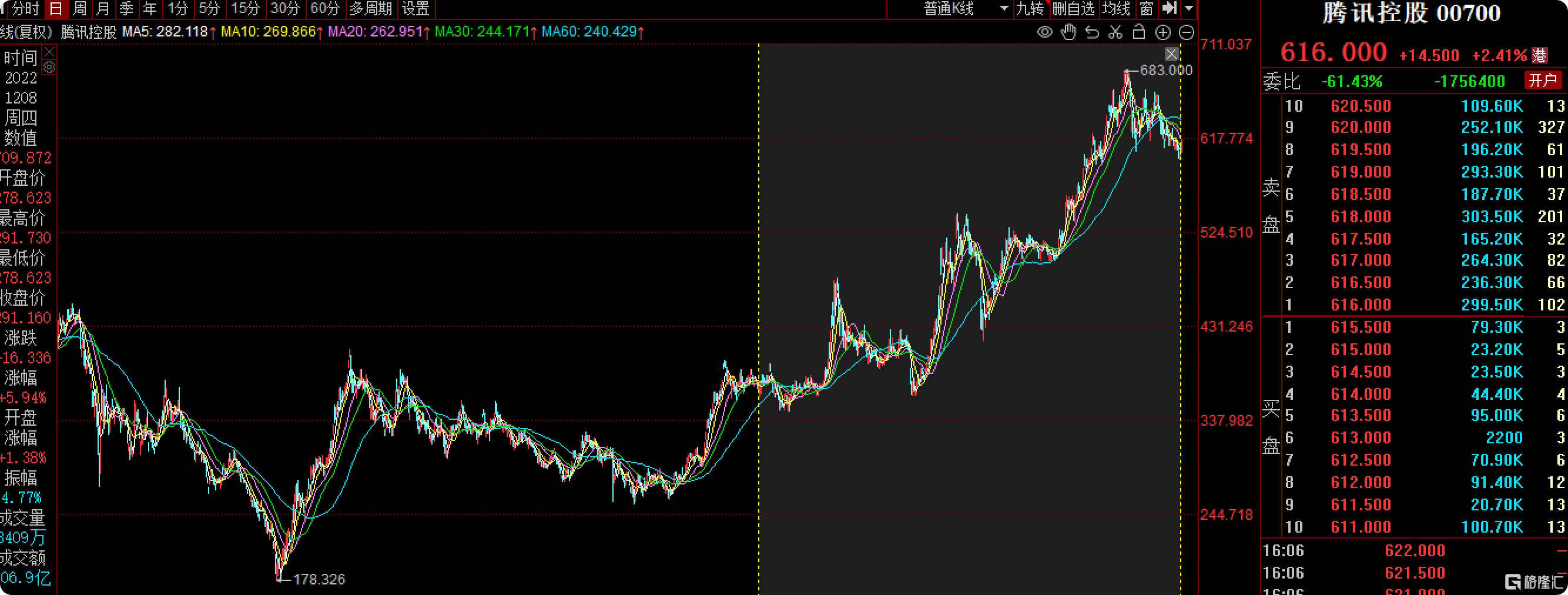
Task: Click buy order price 614.000
Action: tap(1361, 394)
